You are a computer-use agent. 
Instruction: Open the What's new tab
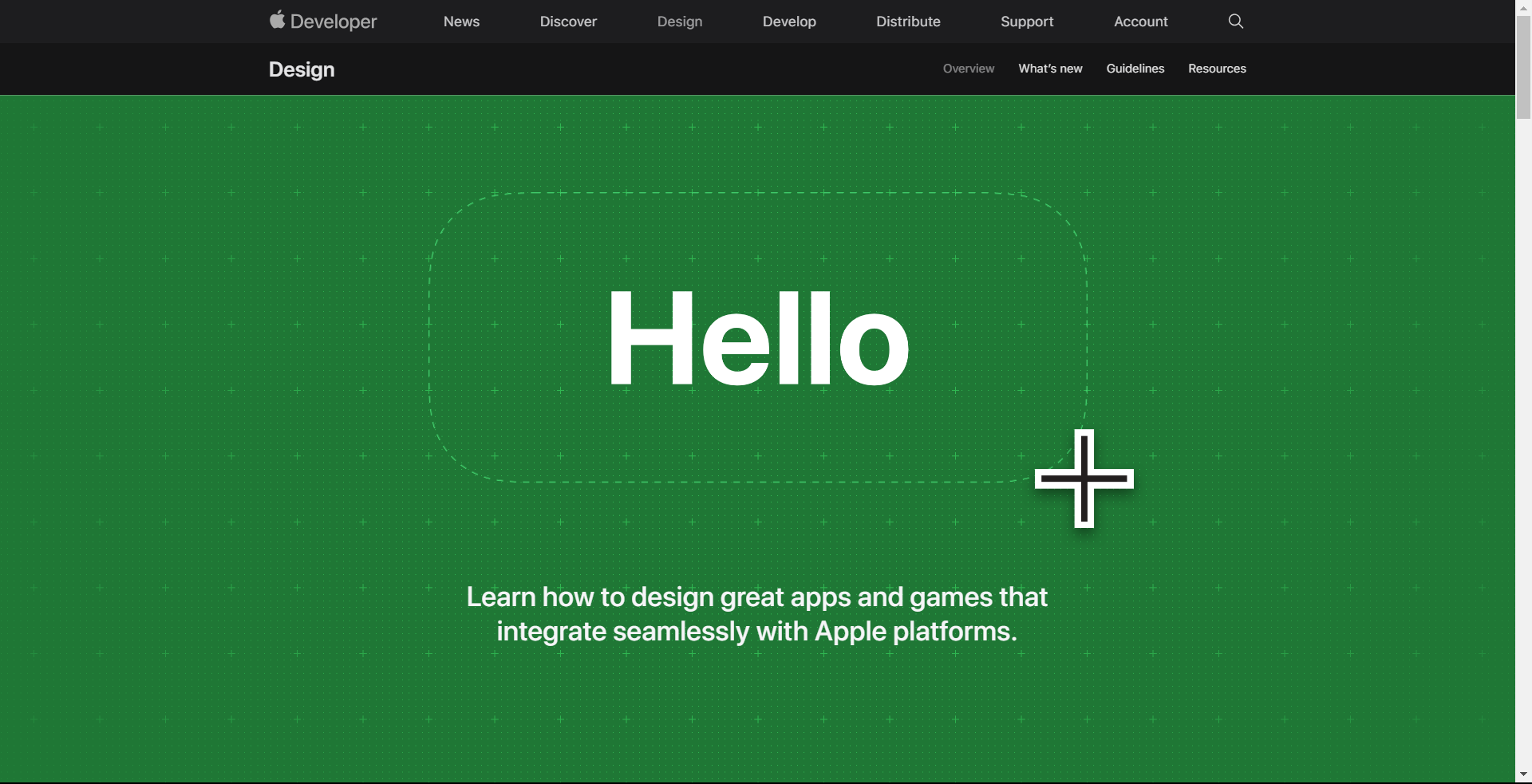click(1050, 69)
